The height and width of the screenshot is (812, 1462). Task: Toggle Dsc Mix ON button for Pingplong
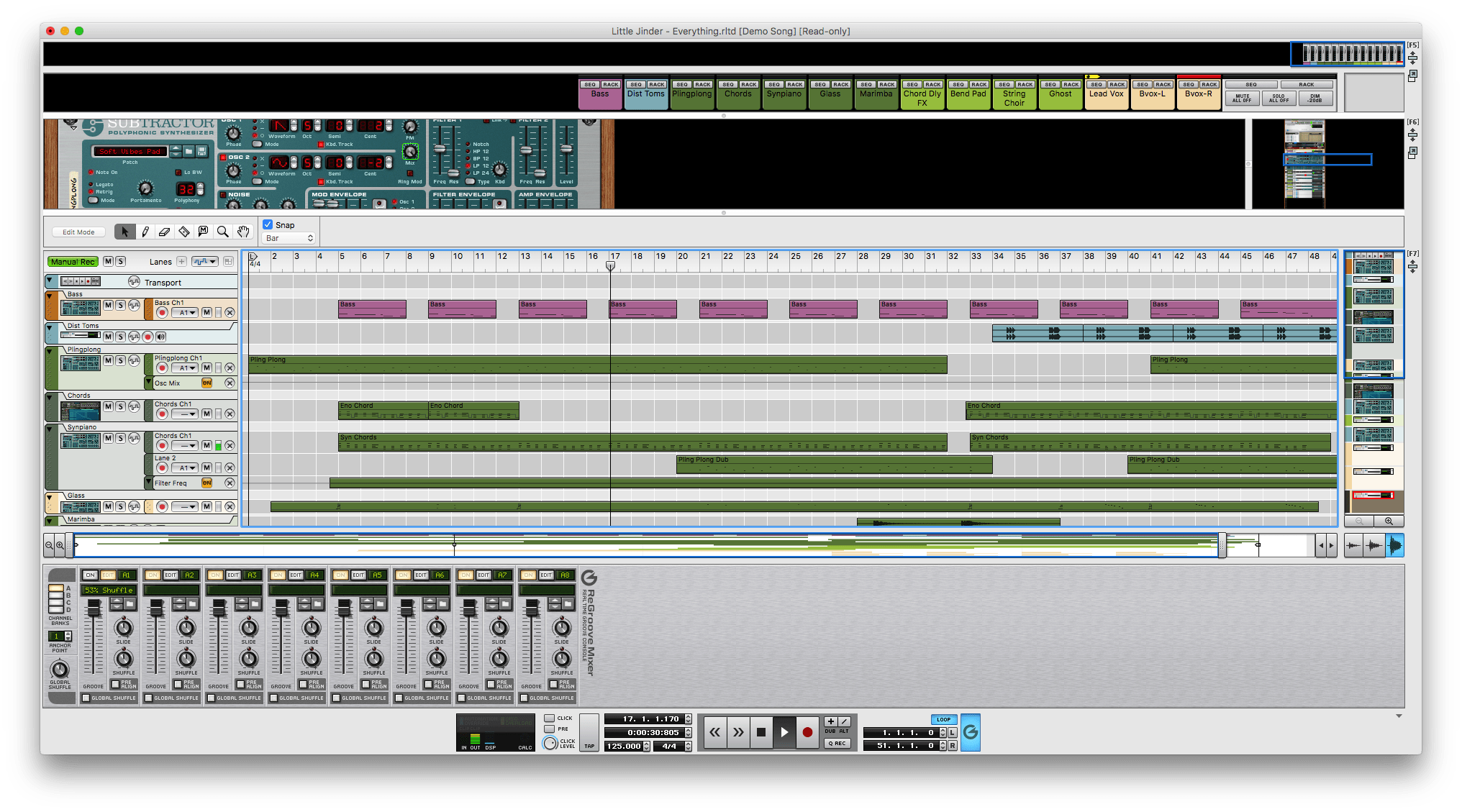(x=209, y=383)
